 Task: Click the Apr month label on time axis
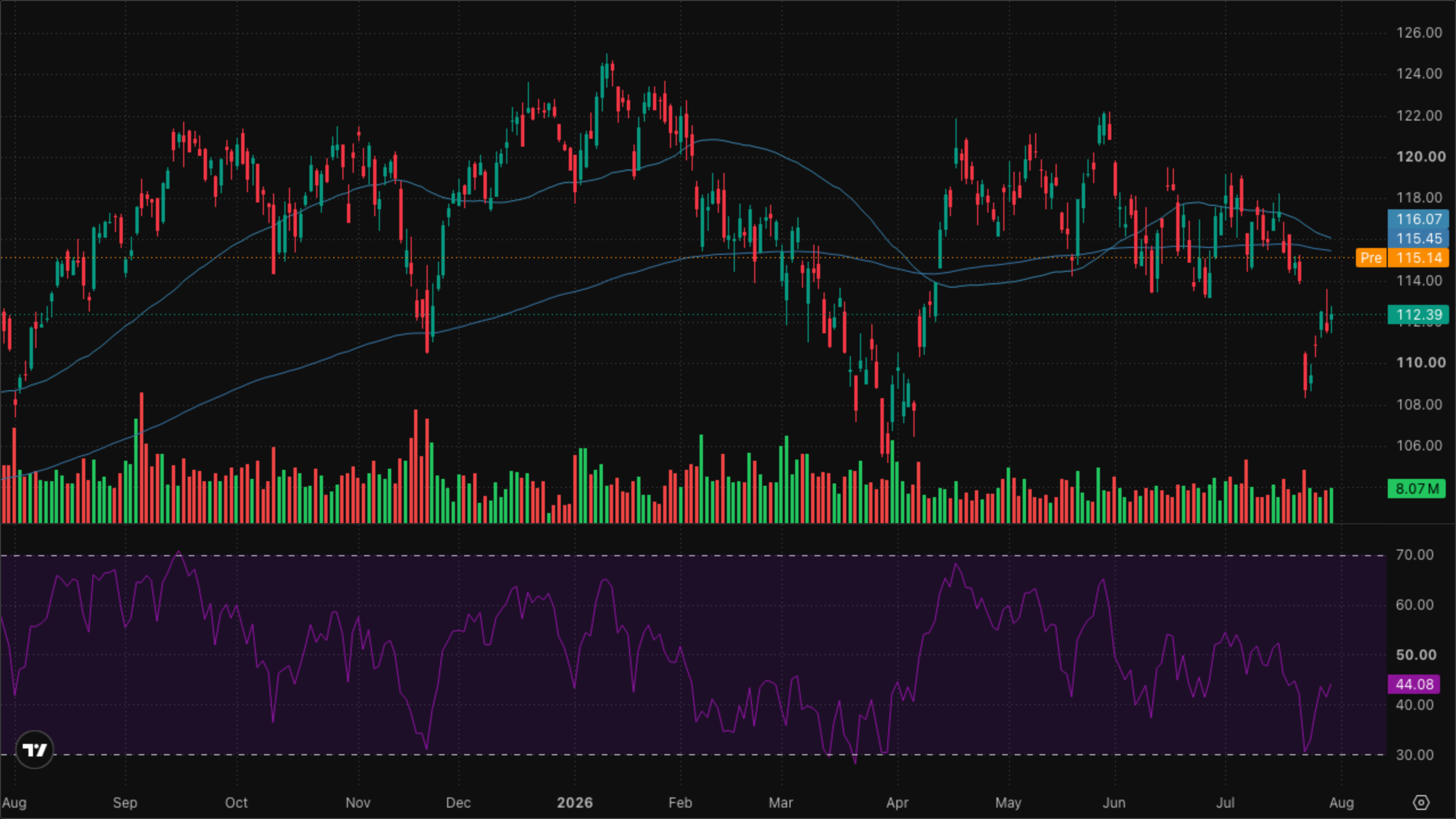[x=897, y=803]
